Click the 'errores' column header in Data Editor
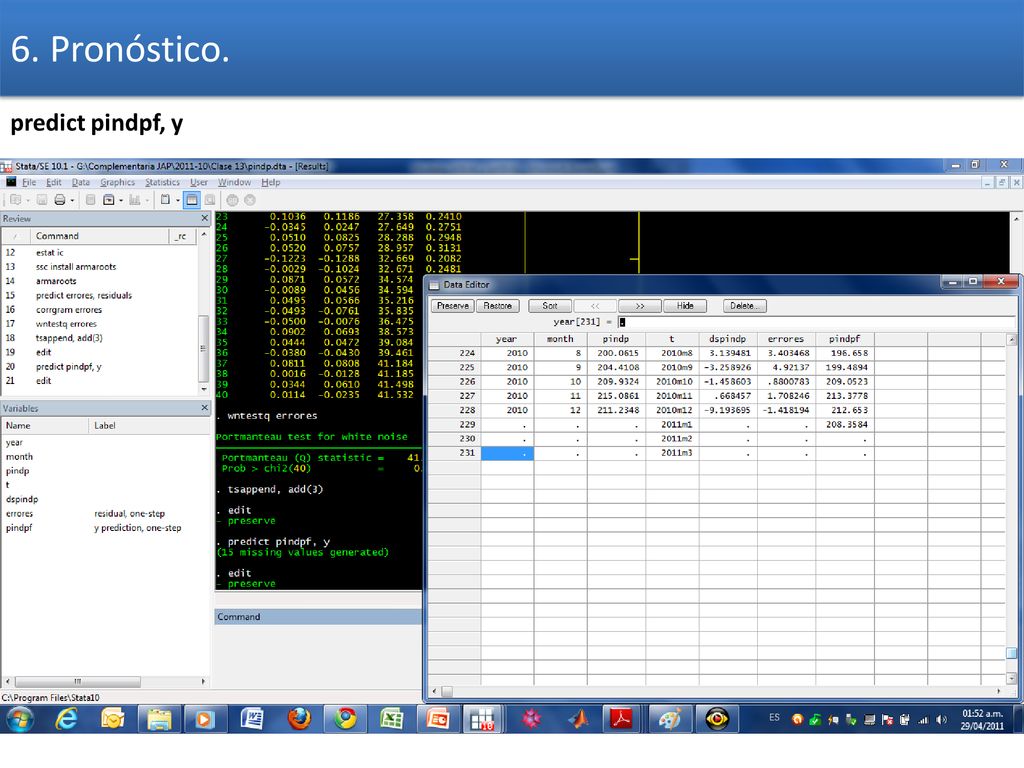The width and height of the screenshot is (1024, 768). 786,339
